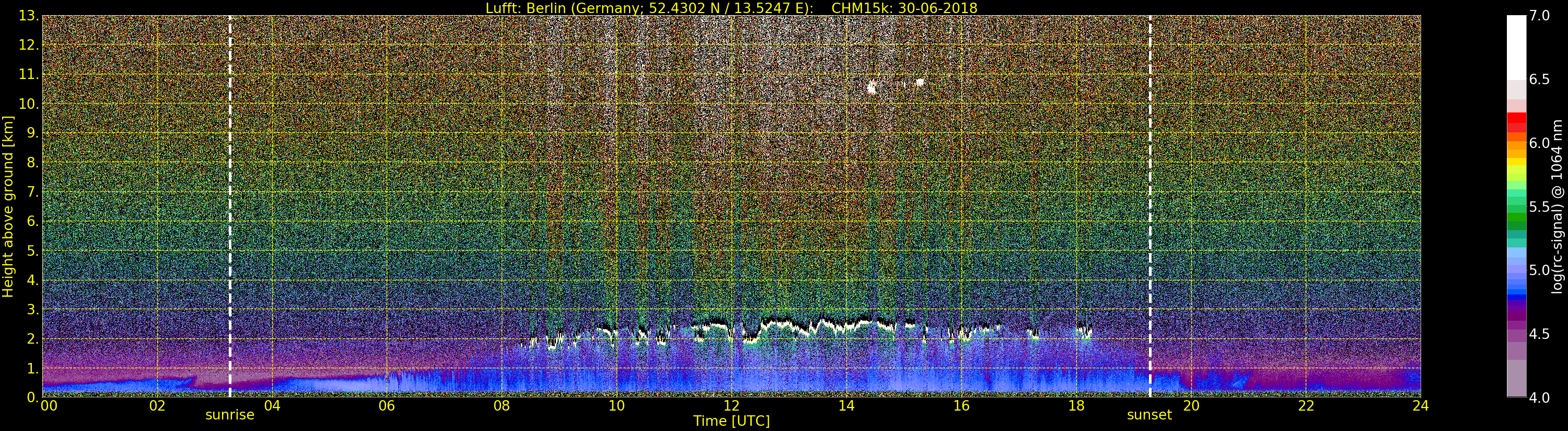Select the white dashed sunset marker line
Image resolution: width=1568 pixels, height=431 pixels.
click(1150, 207)
